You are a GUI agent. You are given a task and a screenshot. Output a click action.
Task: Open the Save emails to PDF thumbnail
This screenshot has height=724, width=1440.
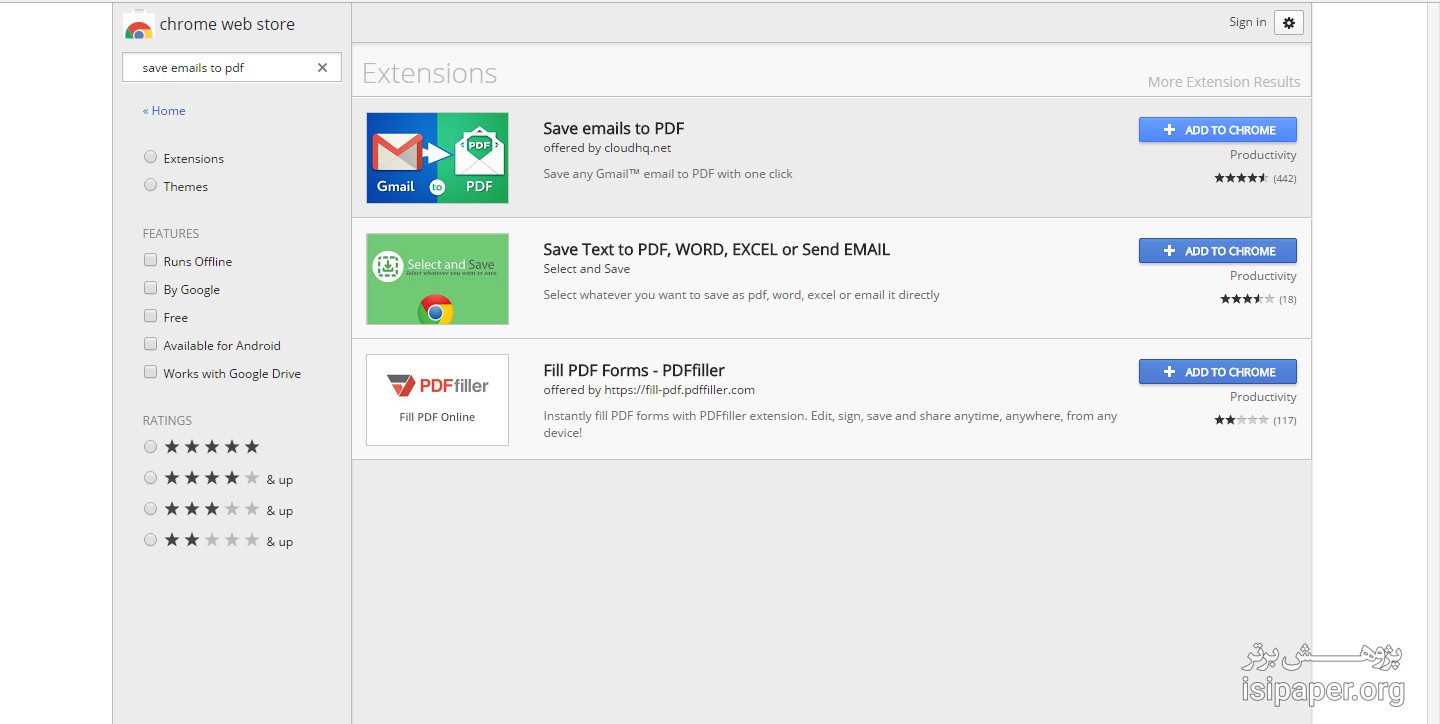point(437,158)
